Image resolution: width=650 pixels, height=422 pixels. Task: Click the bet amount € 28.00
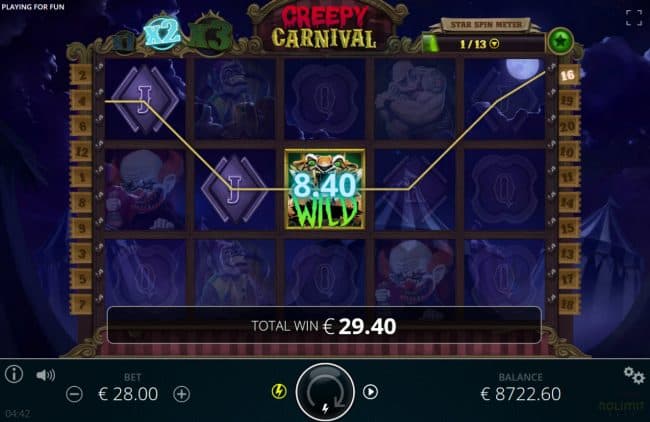[x=128, y=394]
